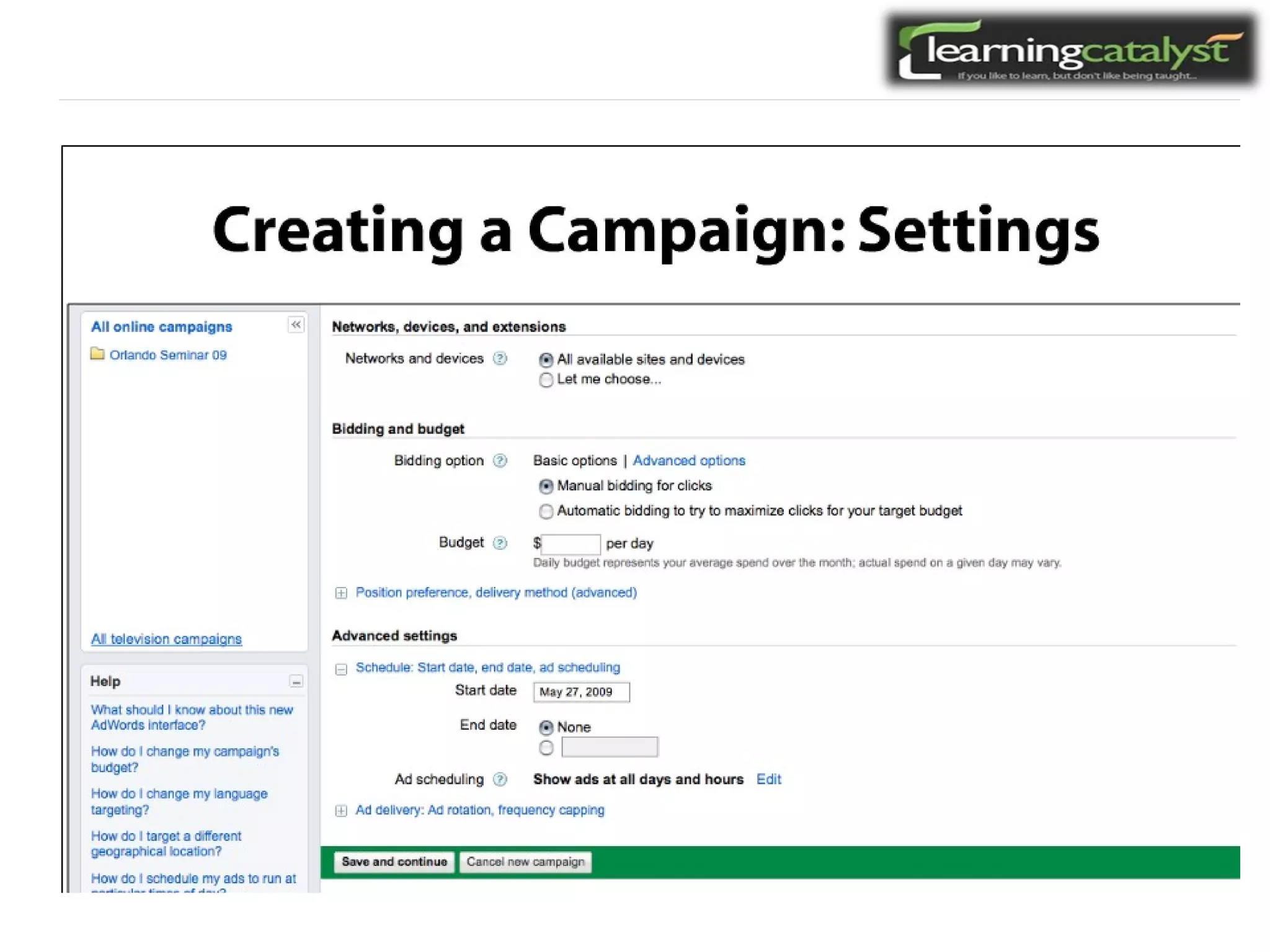1270x952 pixels.
Task: Select Manual bidding for clicks
Action: click(546, 487)
